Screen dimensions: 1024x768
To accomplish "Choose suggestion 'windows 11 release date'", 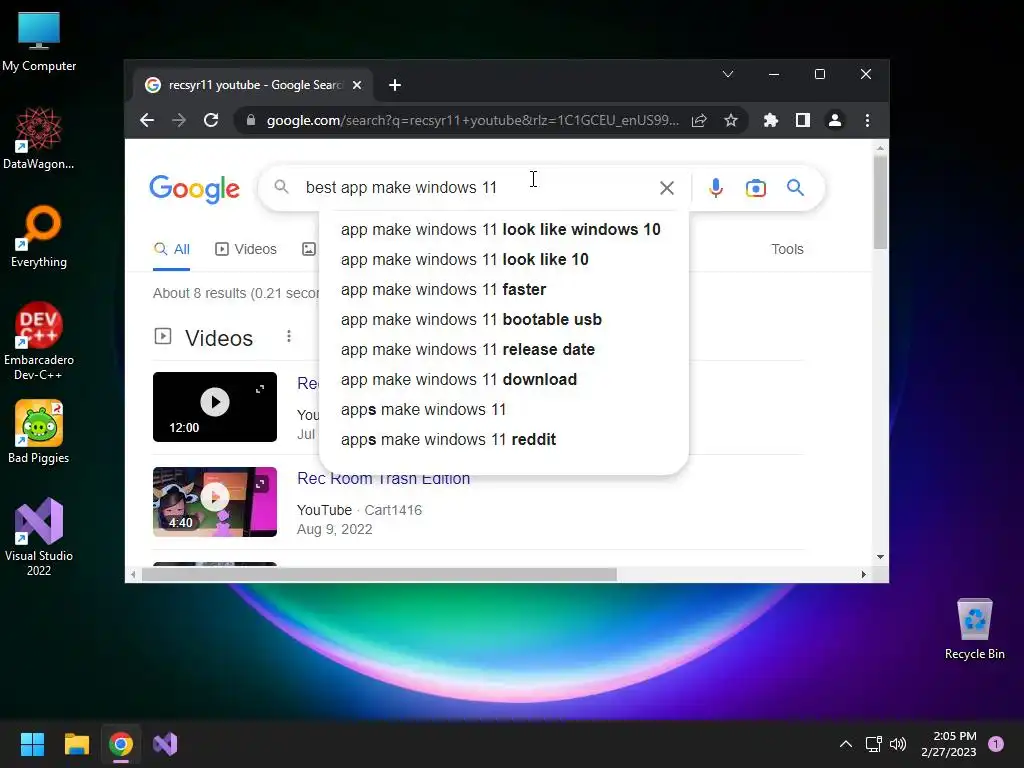I will tap(468, 349).
